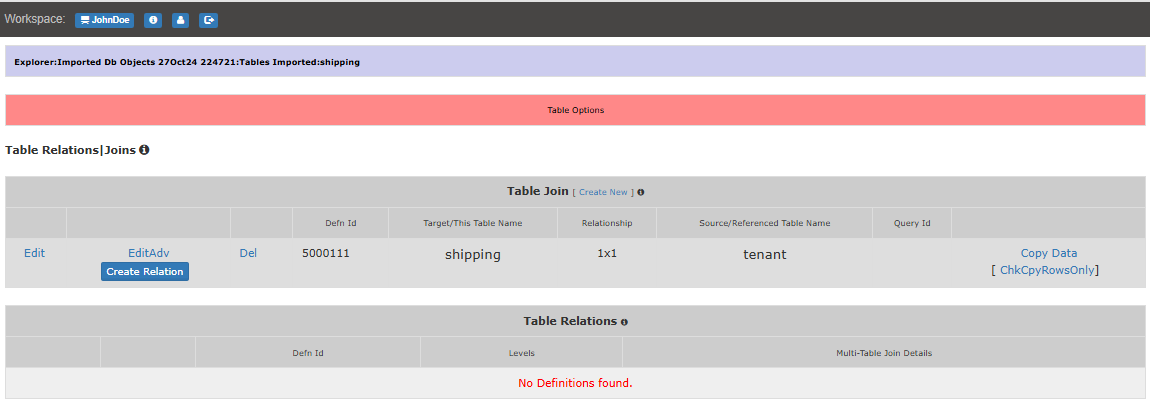Screen dimensions: 1150x414
Task: Click the Workspace label text
Action: [x=34, y=20]
